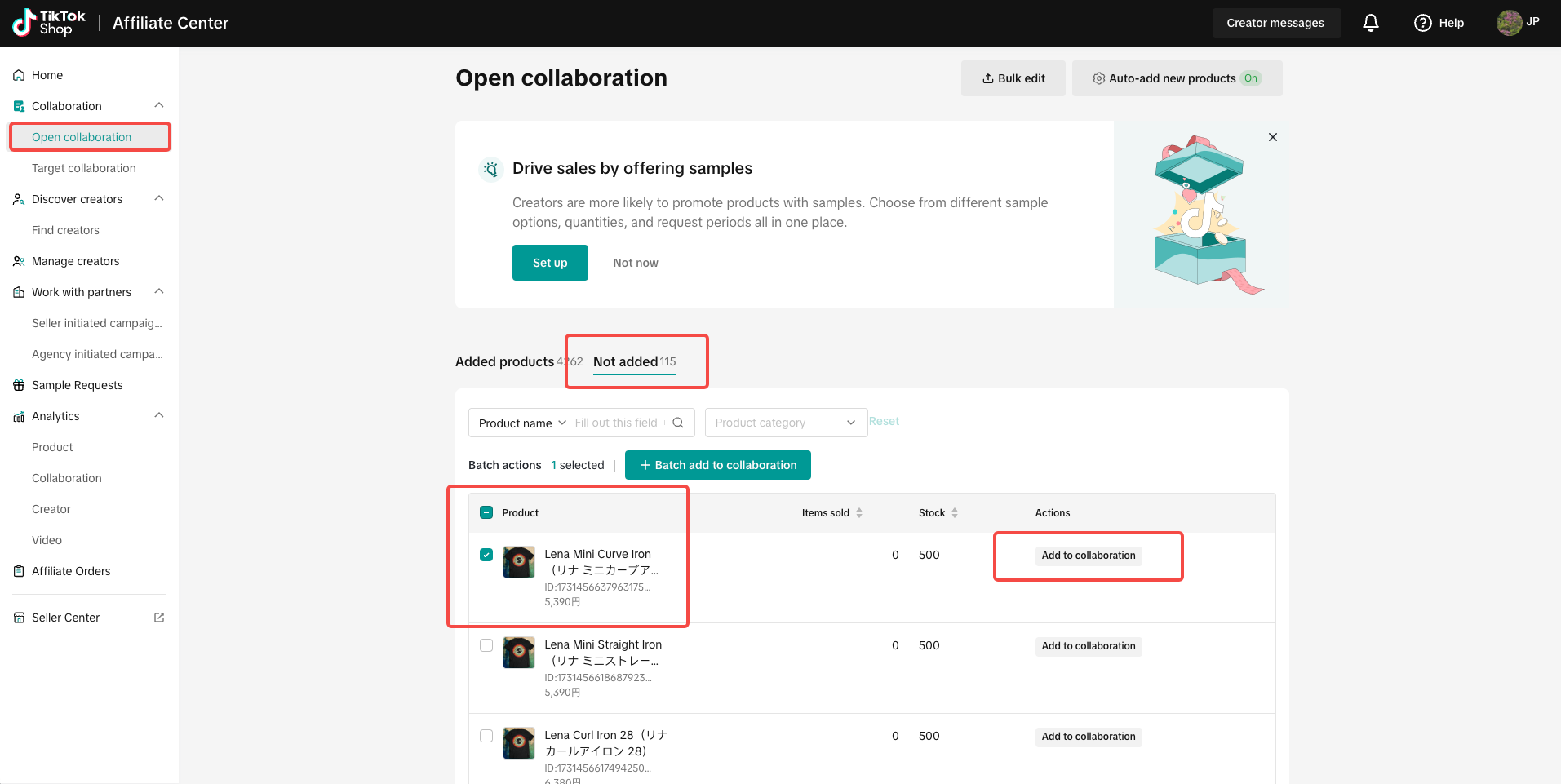This screenshot has width=1561, height=784.
Task: Open Lena Curl Iron 28 product name
Action: point(606,743)
